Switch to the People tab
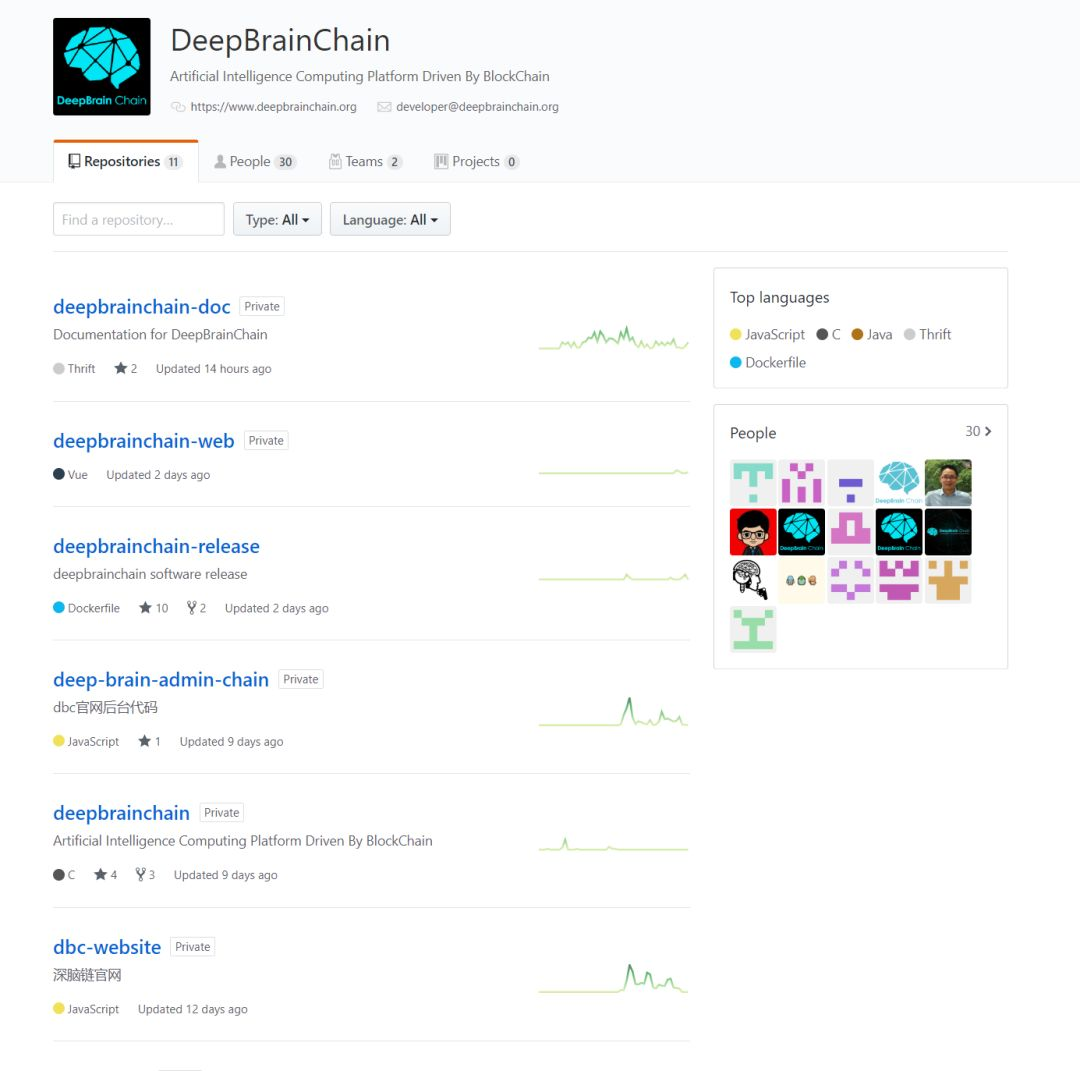 click(x=254, y=162)
